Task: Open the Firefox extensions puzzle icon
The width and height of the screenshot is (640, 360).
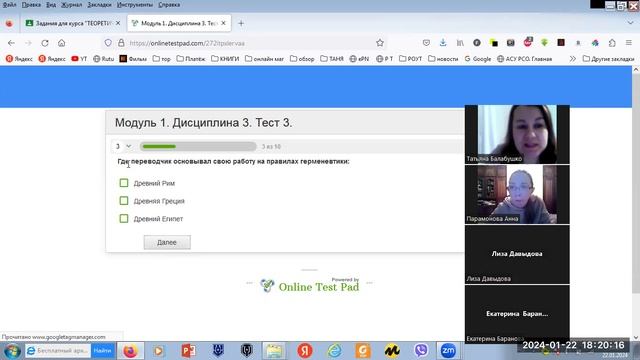Action: tap(612, 43)
